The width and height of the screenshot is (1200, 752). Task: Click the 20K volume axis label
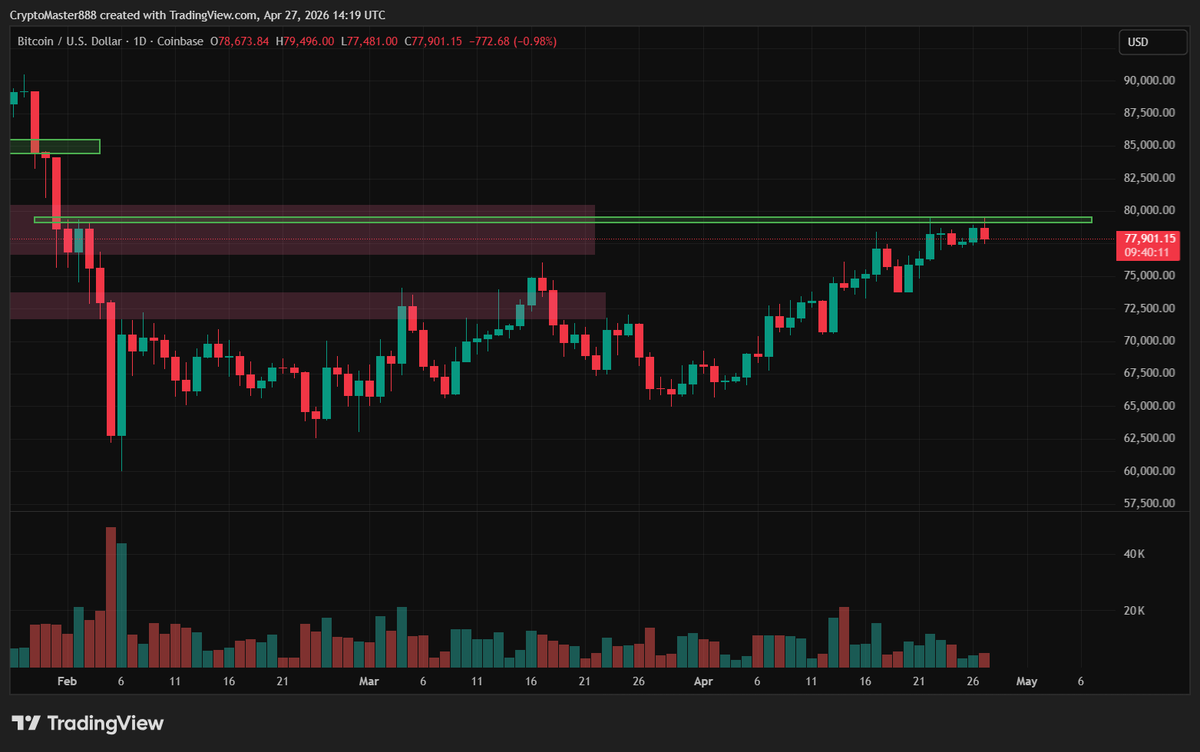coord(1135,610)
